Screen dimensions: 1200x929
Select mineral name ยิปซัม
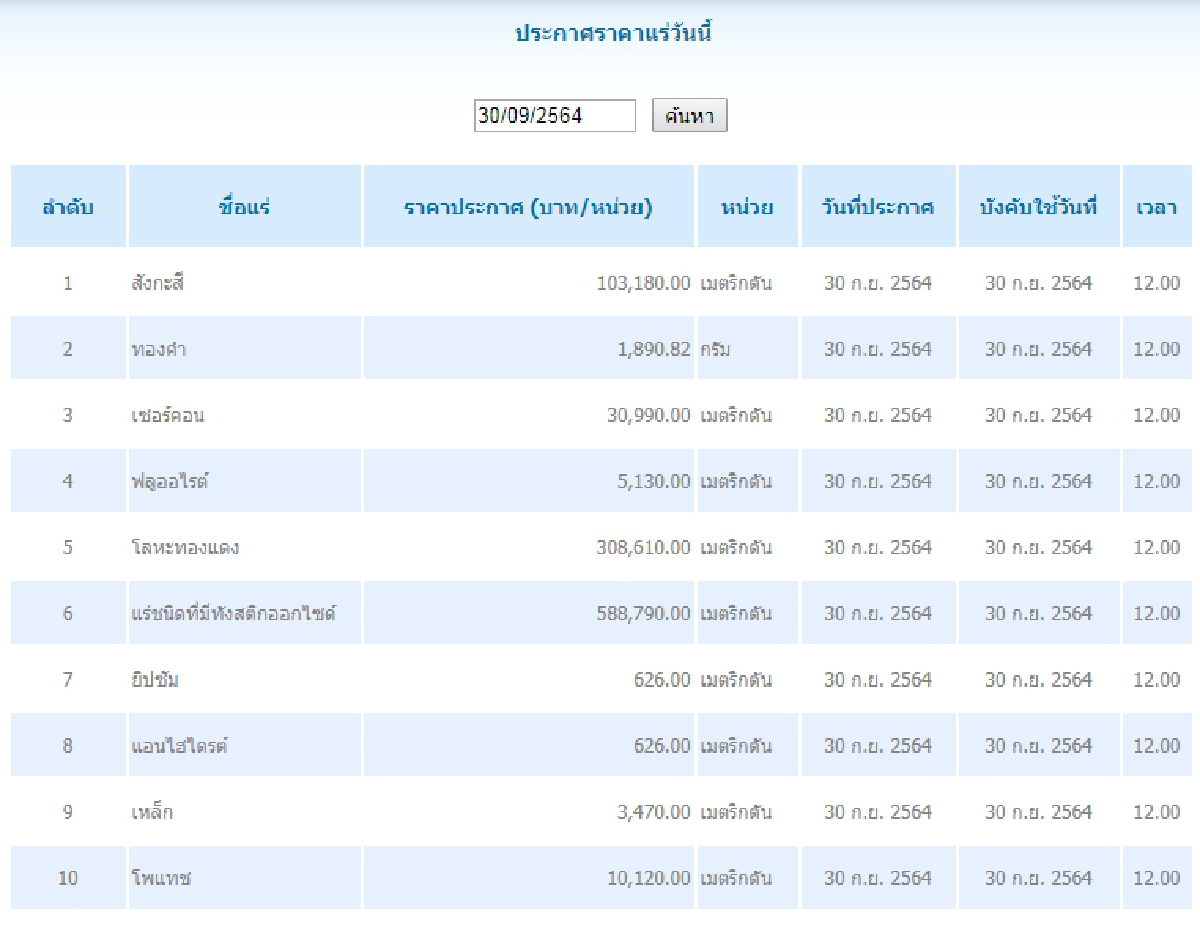[155, 679]
